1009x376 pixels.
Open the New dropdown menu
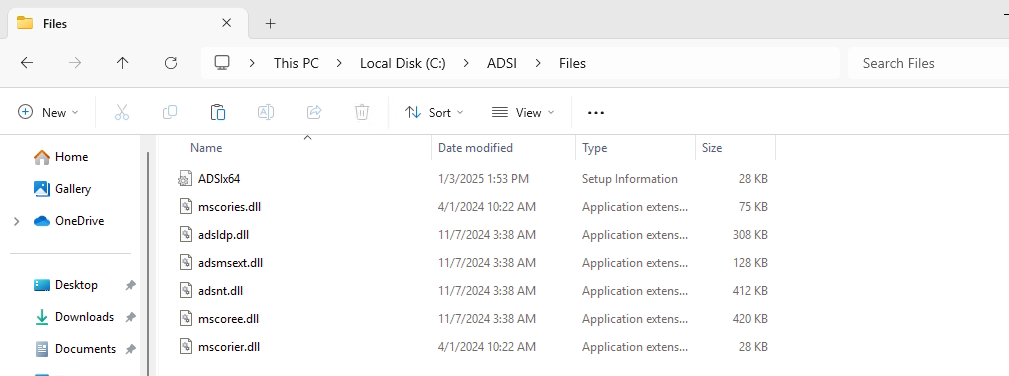click(48, 112)
